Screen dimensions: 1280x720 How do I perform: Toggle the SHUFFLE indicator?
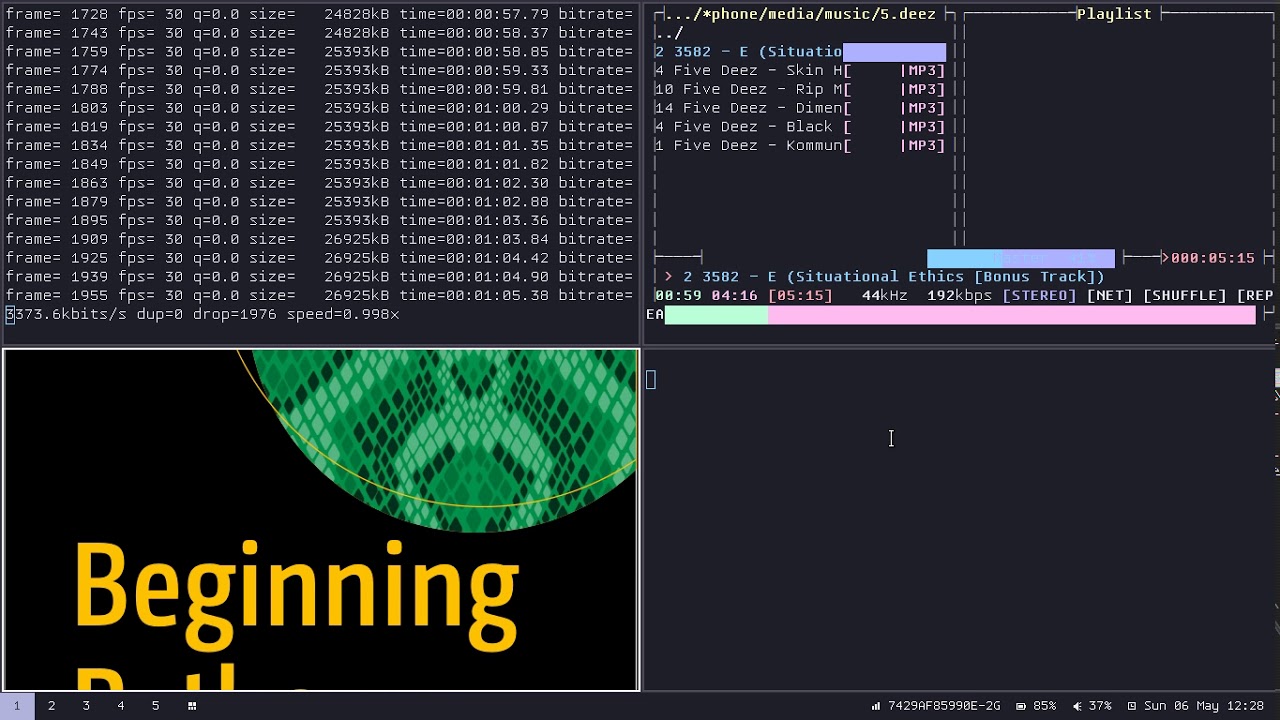click(1185, 296)
